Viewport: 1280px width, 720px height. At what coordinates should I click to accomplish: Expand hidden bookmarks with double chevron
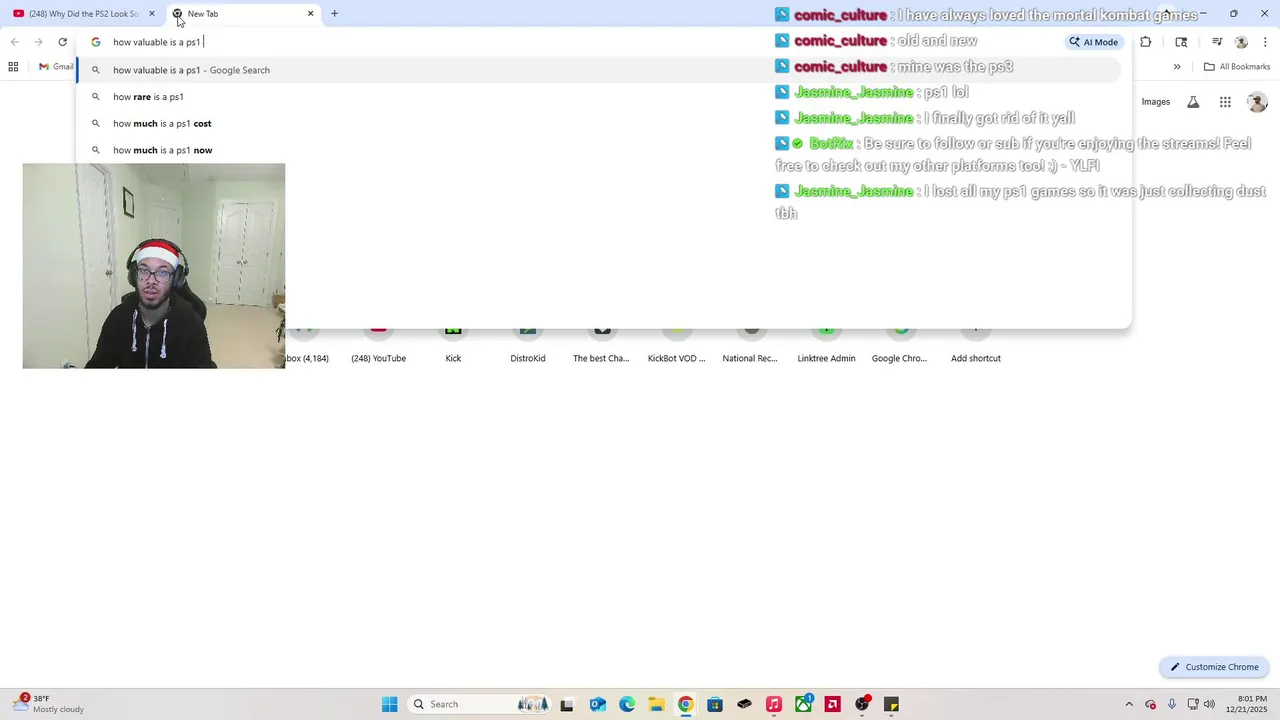click(1177, 67)
